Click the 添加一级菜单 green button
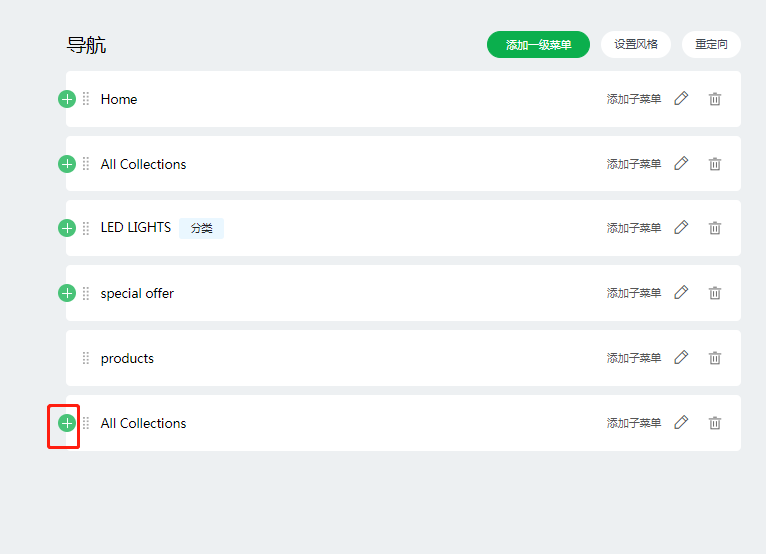The image size is (766, 554). point(538,44)
